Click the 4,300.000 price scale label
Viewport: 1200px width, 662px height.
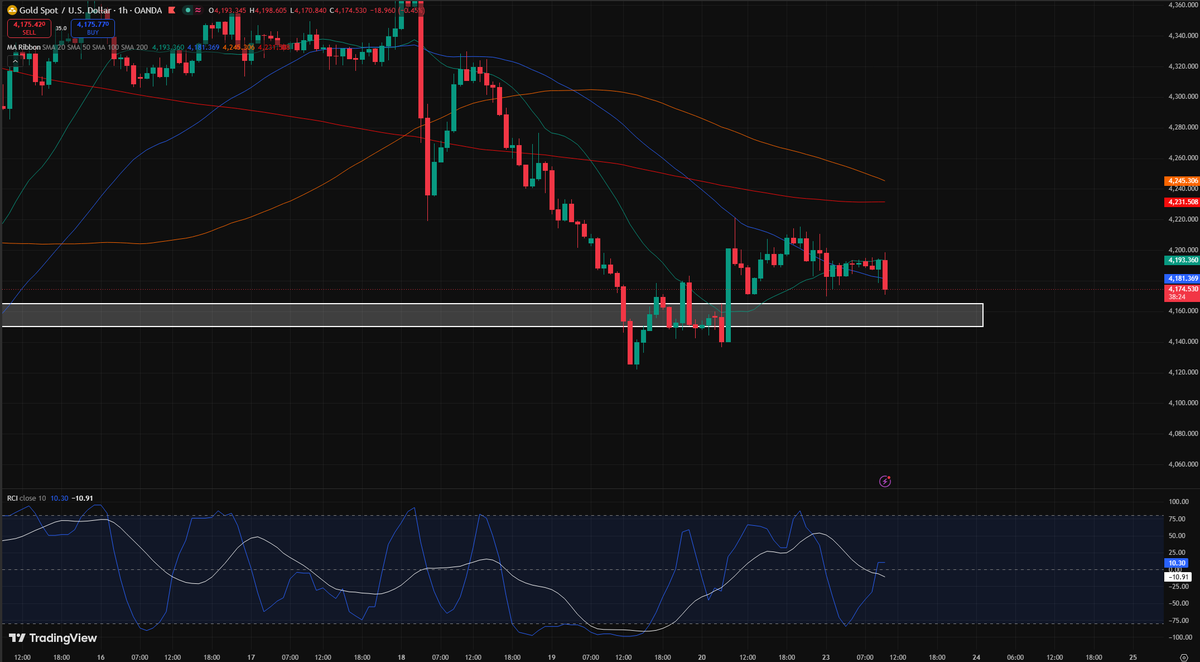tap(1181, 97)
